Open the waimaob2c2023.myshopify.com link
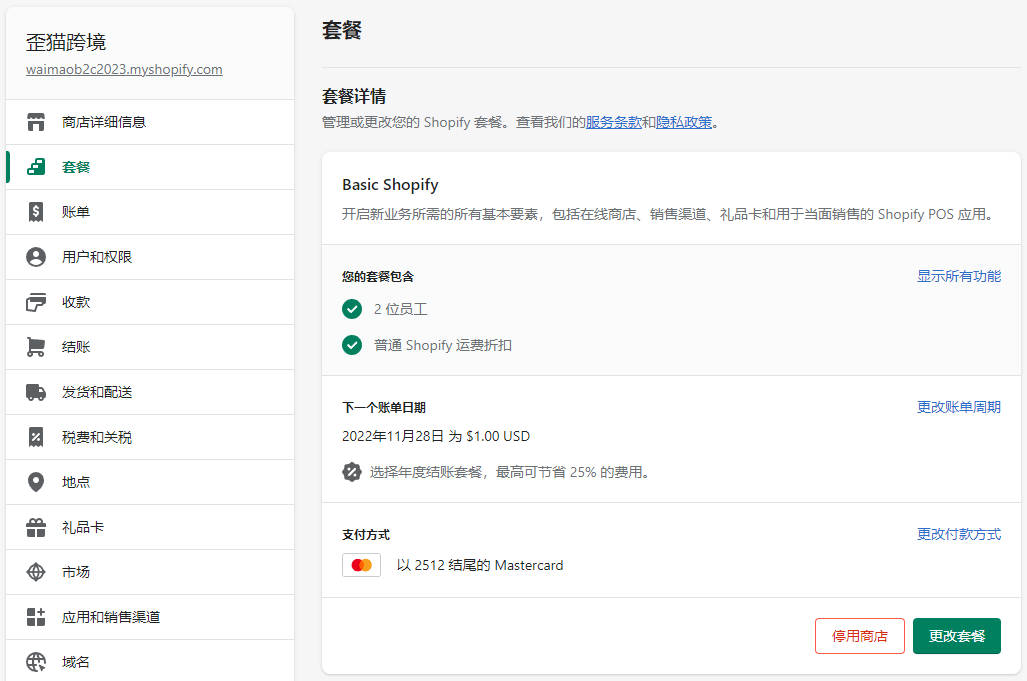 (124, 69)
